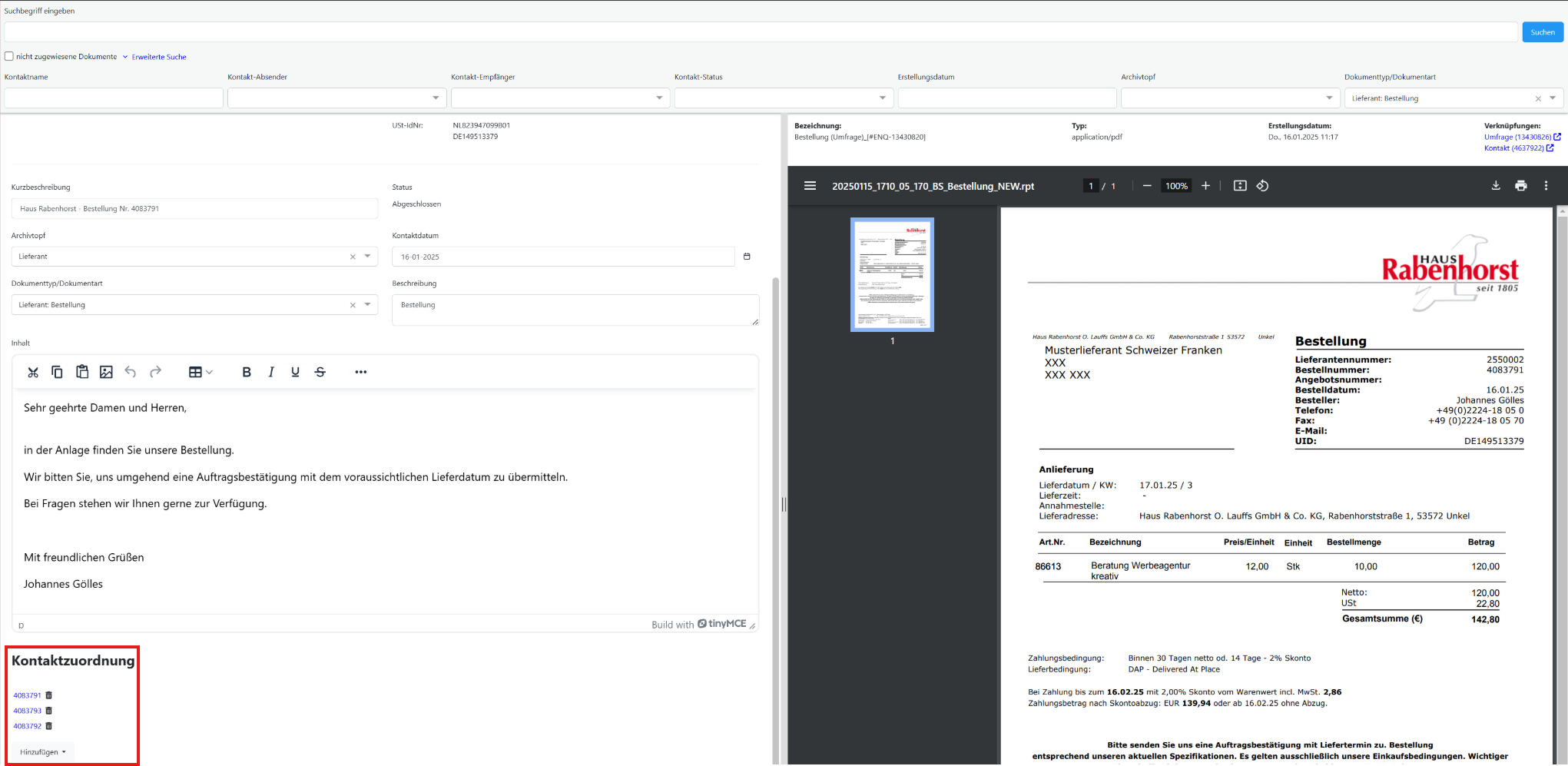Rotate the PDF page counterclockwise
Screen dimensions: 1568x766
coord(1262,186)
